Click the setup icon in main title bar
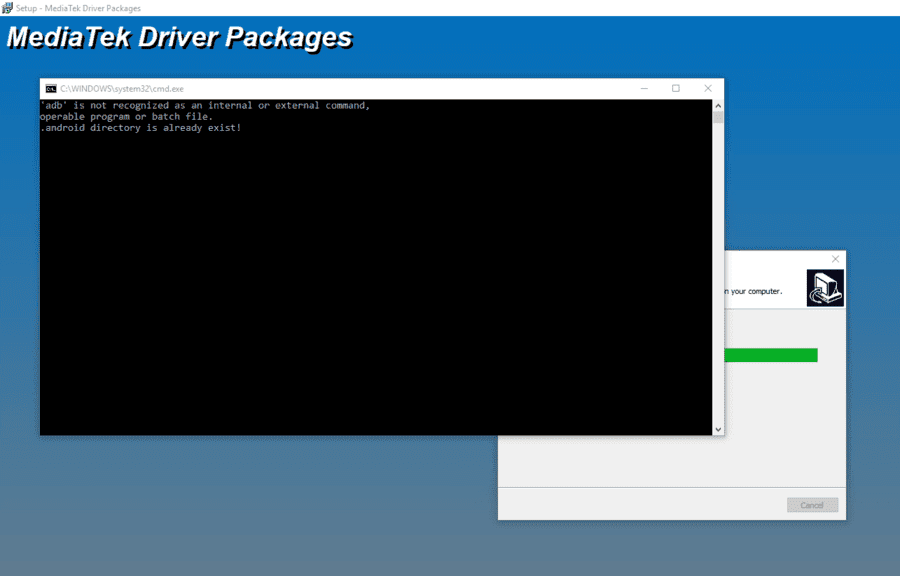 (7, 7)
